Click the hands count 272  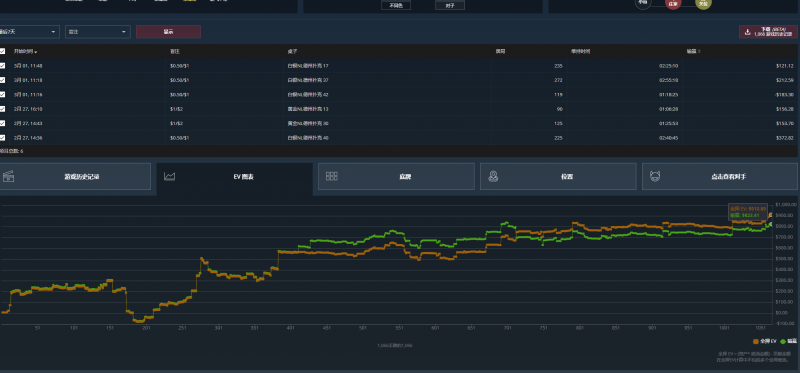pos(558,80)
